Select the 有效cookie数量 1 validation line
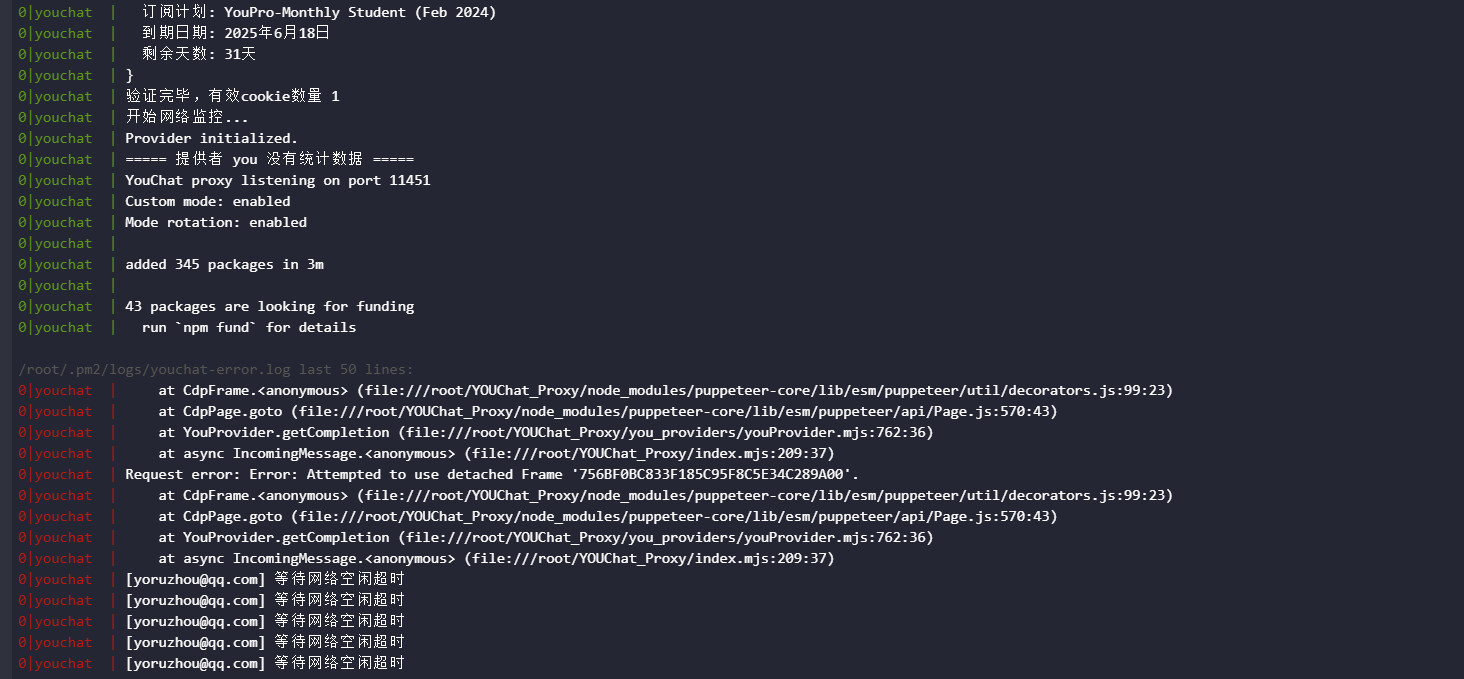 (x=232, y=96)
